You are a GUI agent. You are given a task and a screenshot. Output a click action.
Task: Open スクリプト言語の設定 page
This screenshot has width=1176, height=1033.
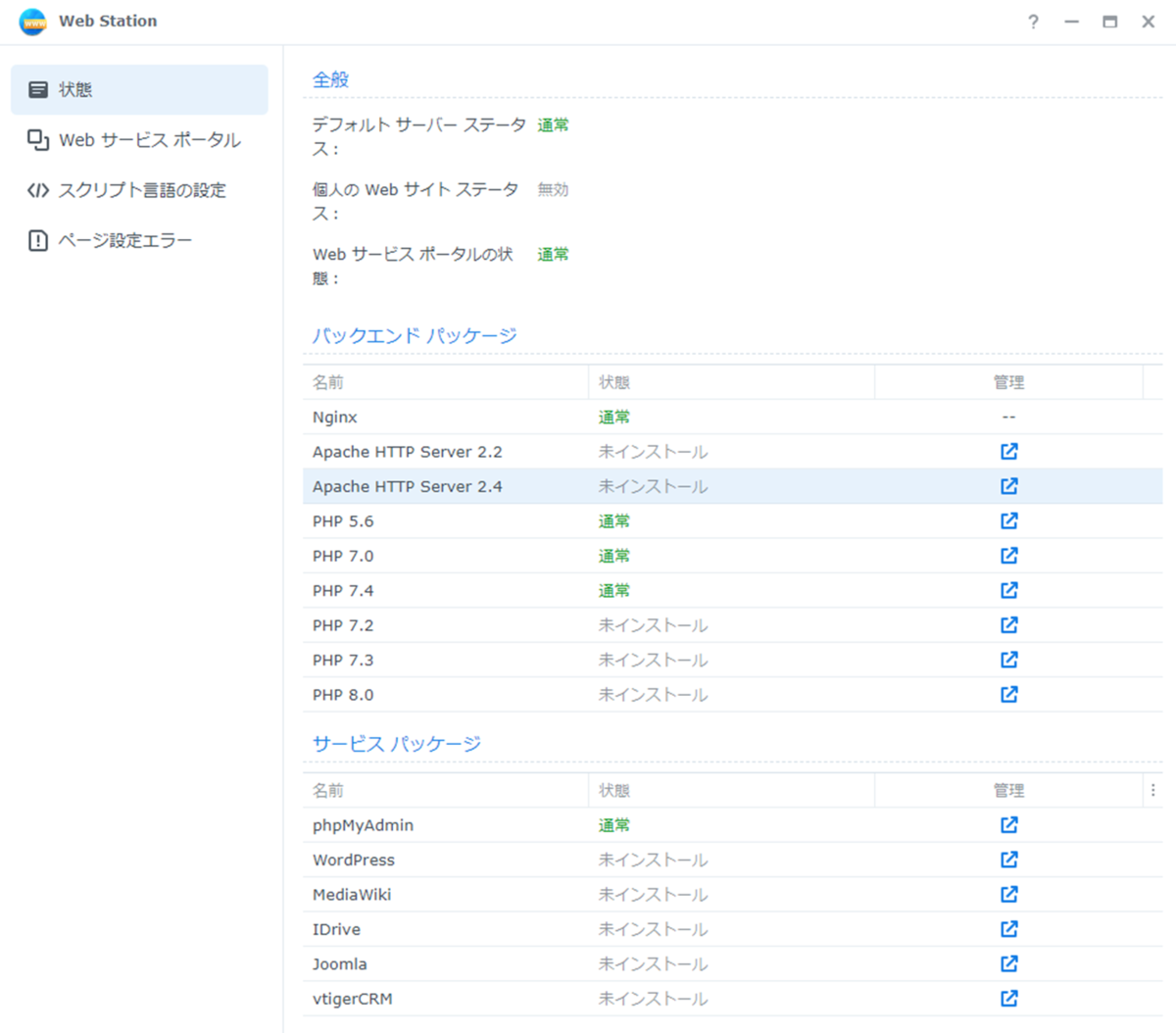(x=139, y=190)
